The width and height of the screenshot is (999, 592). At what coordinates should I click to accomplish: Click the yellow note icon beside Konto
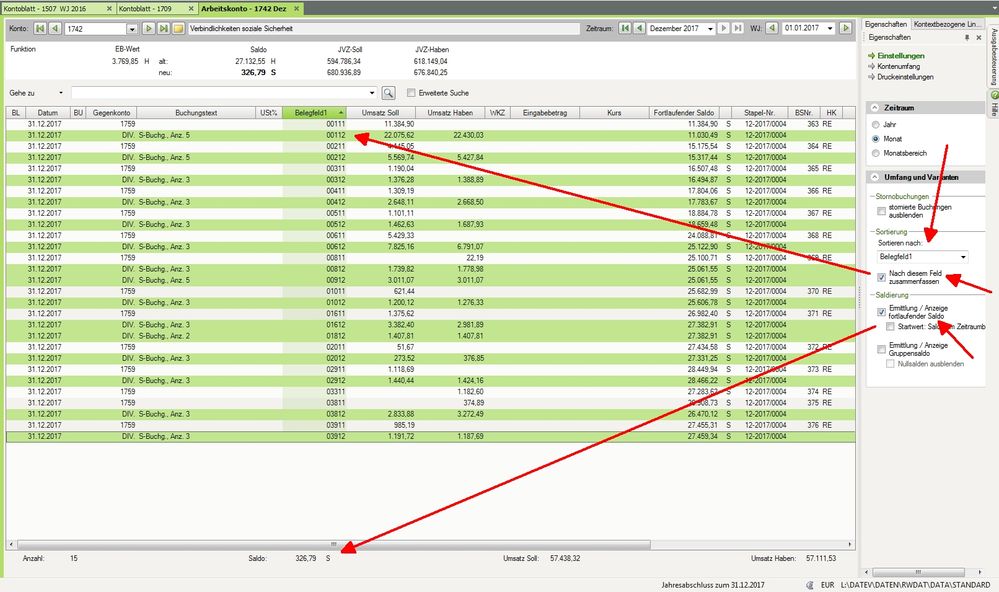[178, 29]
